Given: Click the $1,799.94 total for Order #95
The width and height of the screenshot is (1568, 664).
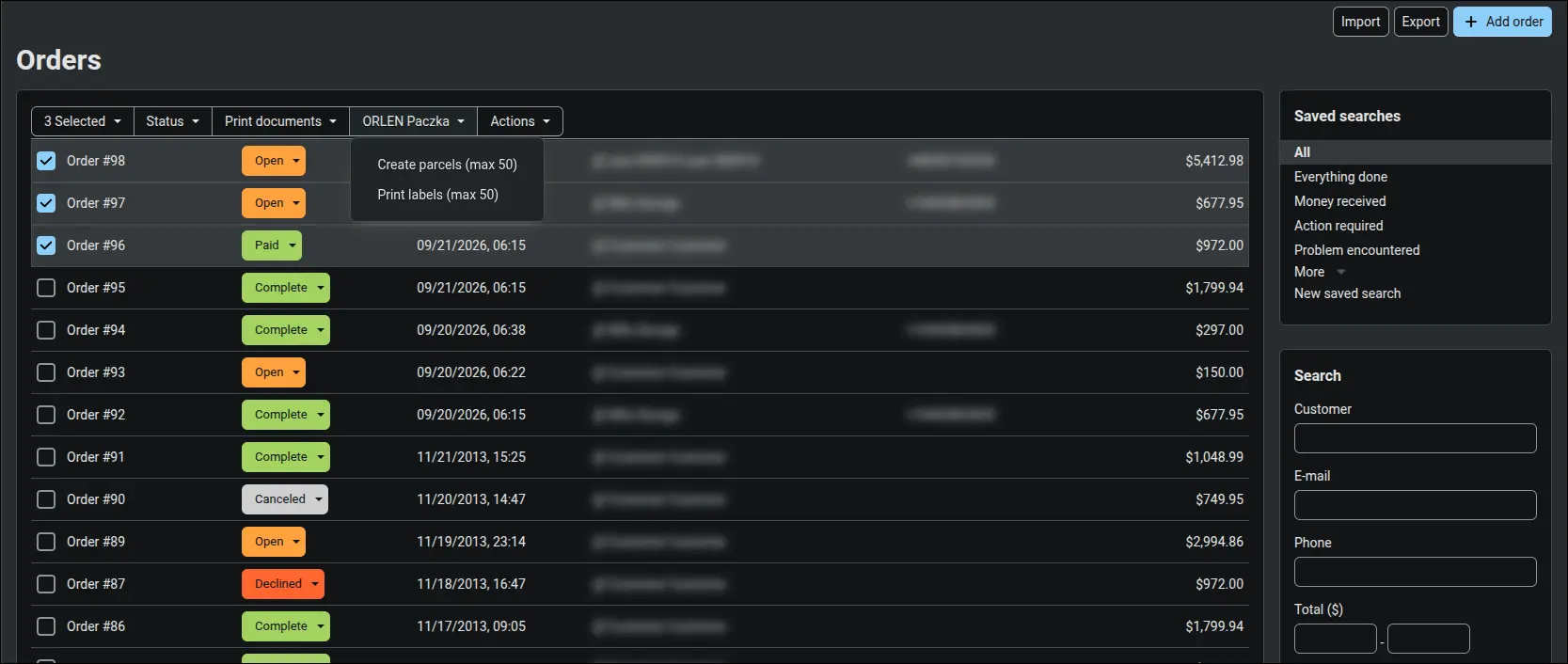Looking at the screenshot, I should tap(1214, 288).
